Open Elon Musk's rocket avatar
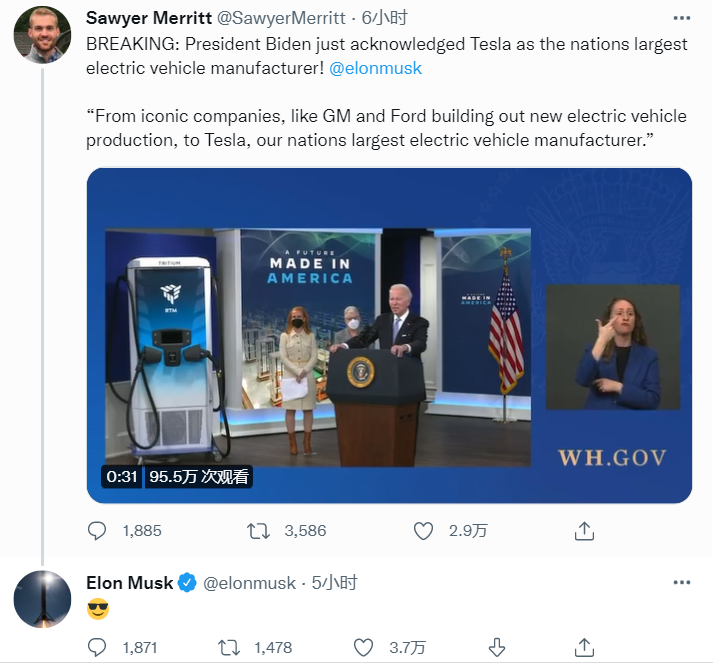Screen dimensions: 713x665 click(42, 599)
